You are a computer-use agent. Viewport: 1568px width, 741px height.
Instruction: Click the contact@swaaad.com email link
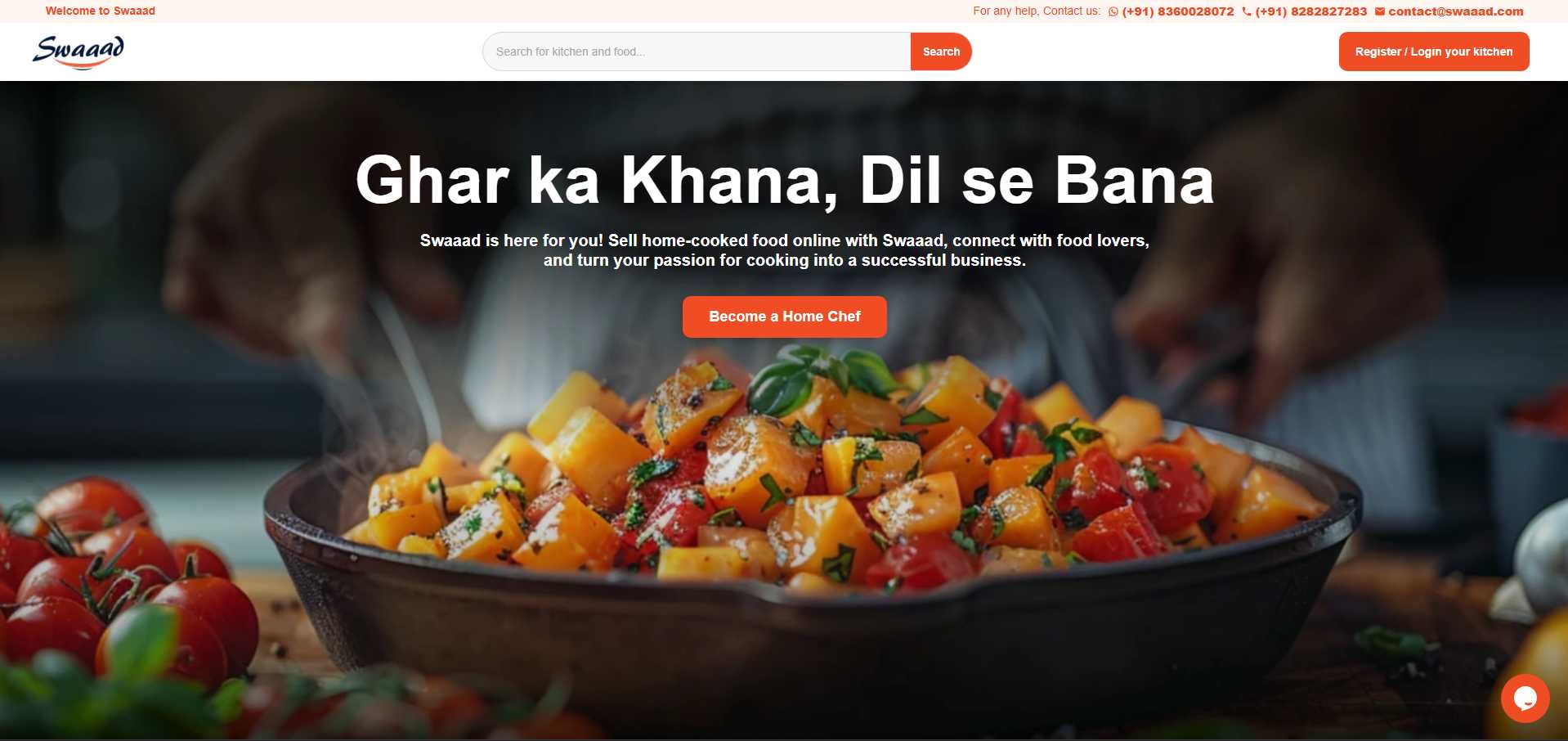(x=1455, y=11)
